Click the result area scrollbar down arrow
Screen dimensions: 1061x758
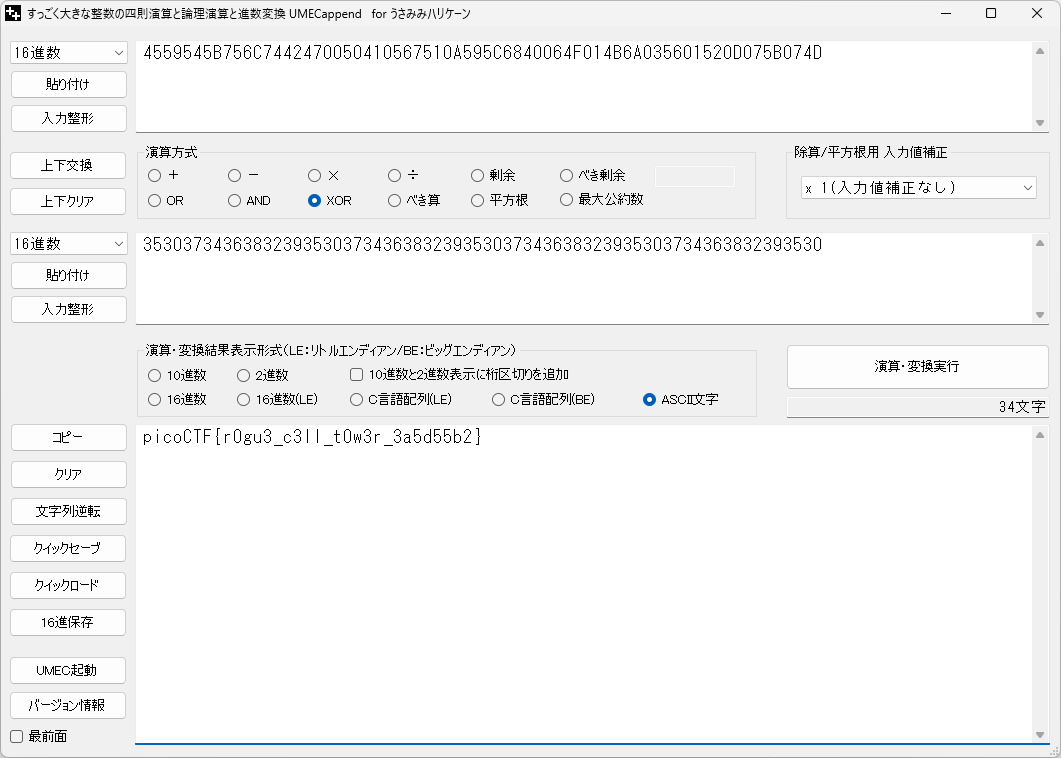(1040, 735)
